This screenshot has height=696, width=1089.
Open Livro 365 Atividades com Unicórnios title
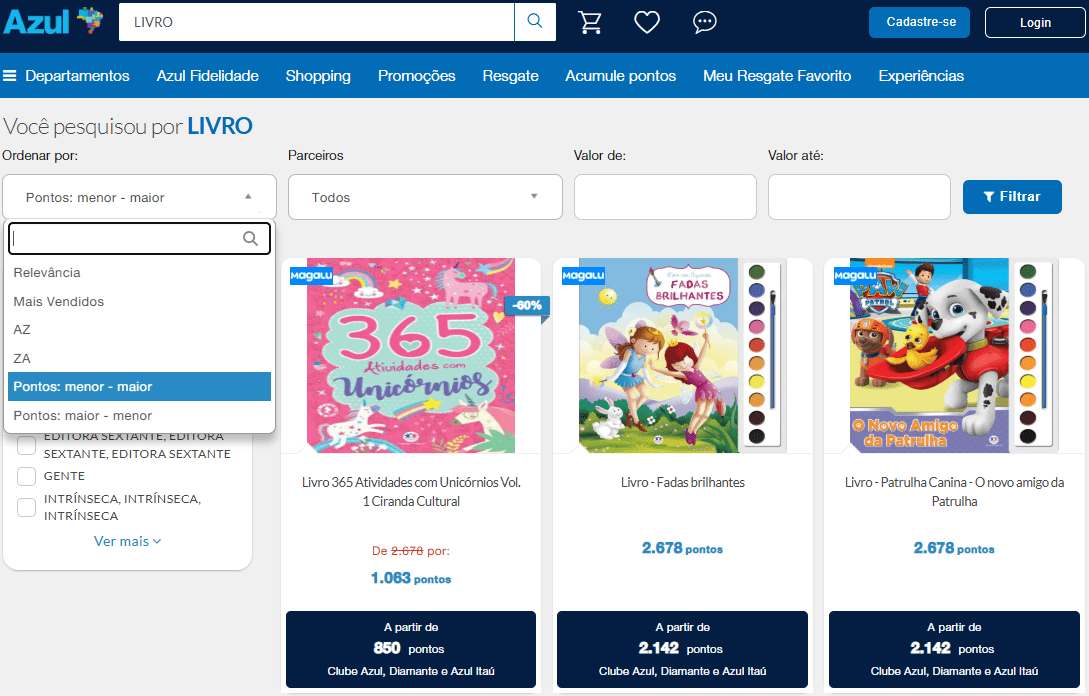411,492
